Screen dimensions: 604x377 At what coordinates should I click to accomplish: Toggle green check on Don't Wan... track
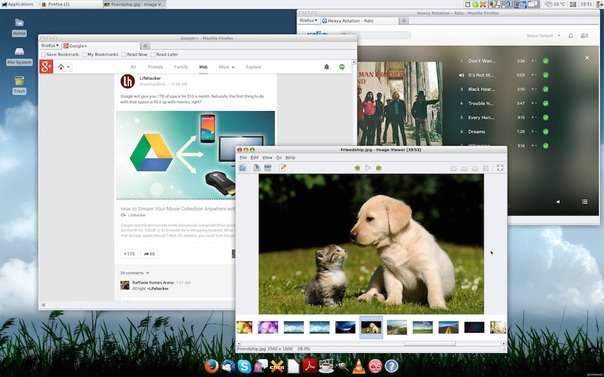545,61
